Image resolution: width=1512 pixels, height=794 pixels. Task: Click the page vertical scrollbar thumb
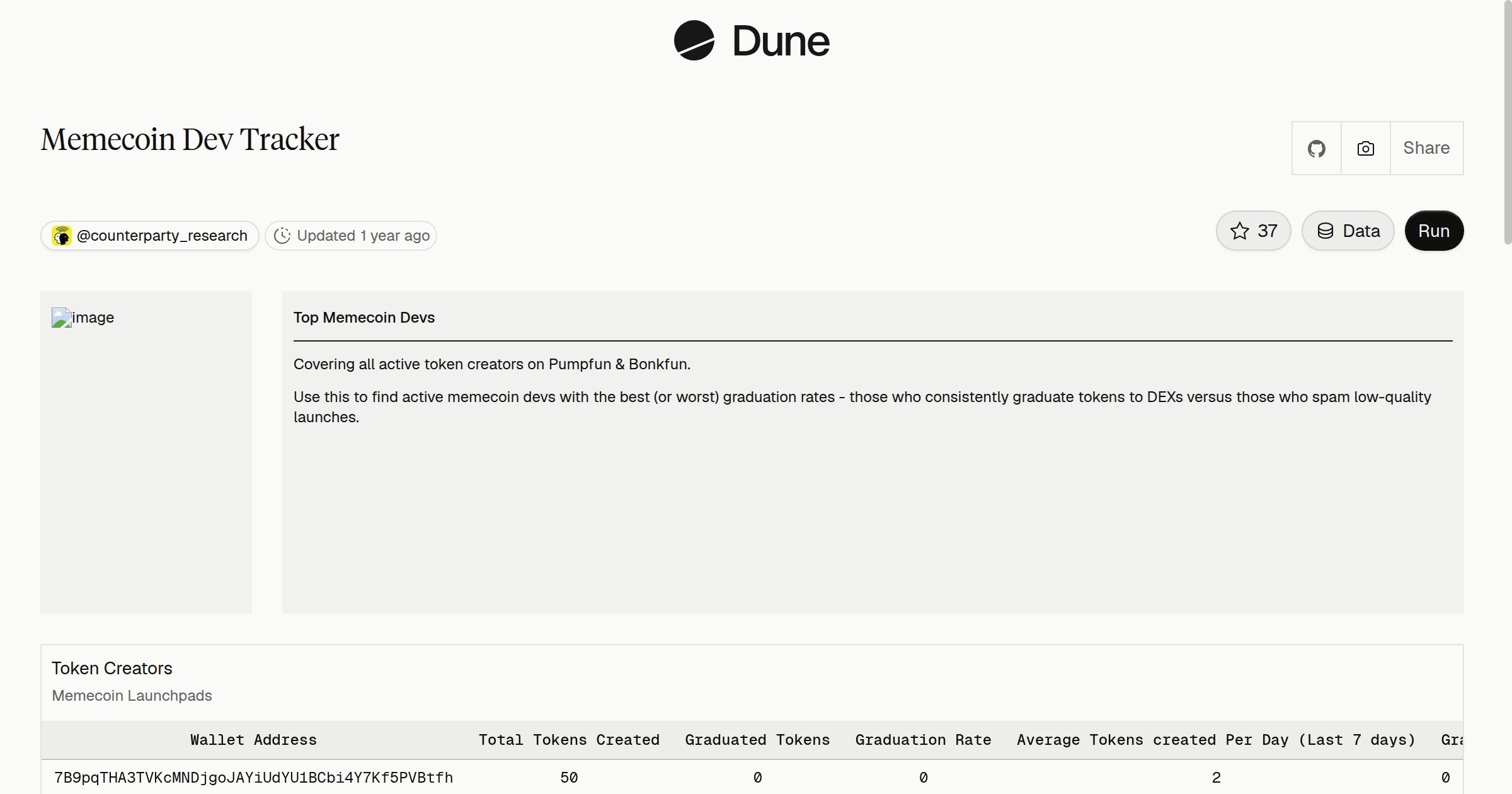pyautogui.click(x=1507, y=123)
